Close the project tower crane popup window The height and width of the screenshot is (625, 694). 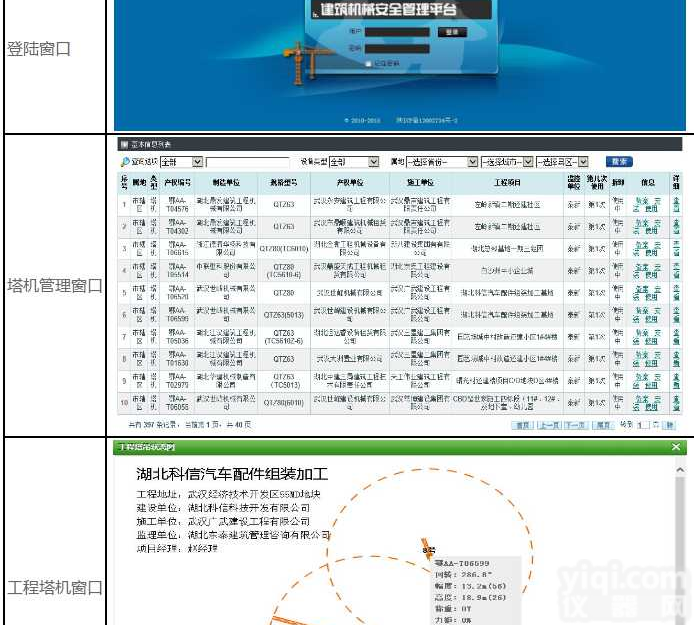pyautogui.click(x=676, y=447)
